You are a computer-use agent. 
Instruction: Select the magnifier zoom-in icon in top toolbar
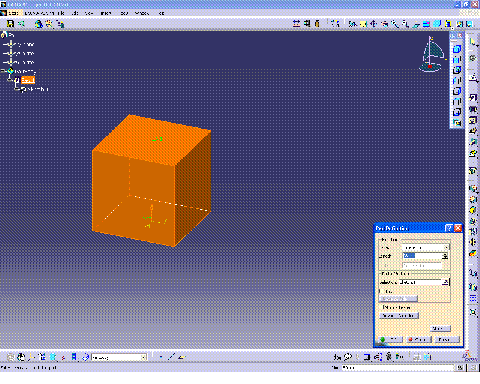point(395,24)
